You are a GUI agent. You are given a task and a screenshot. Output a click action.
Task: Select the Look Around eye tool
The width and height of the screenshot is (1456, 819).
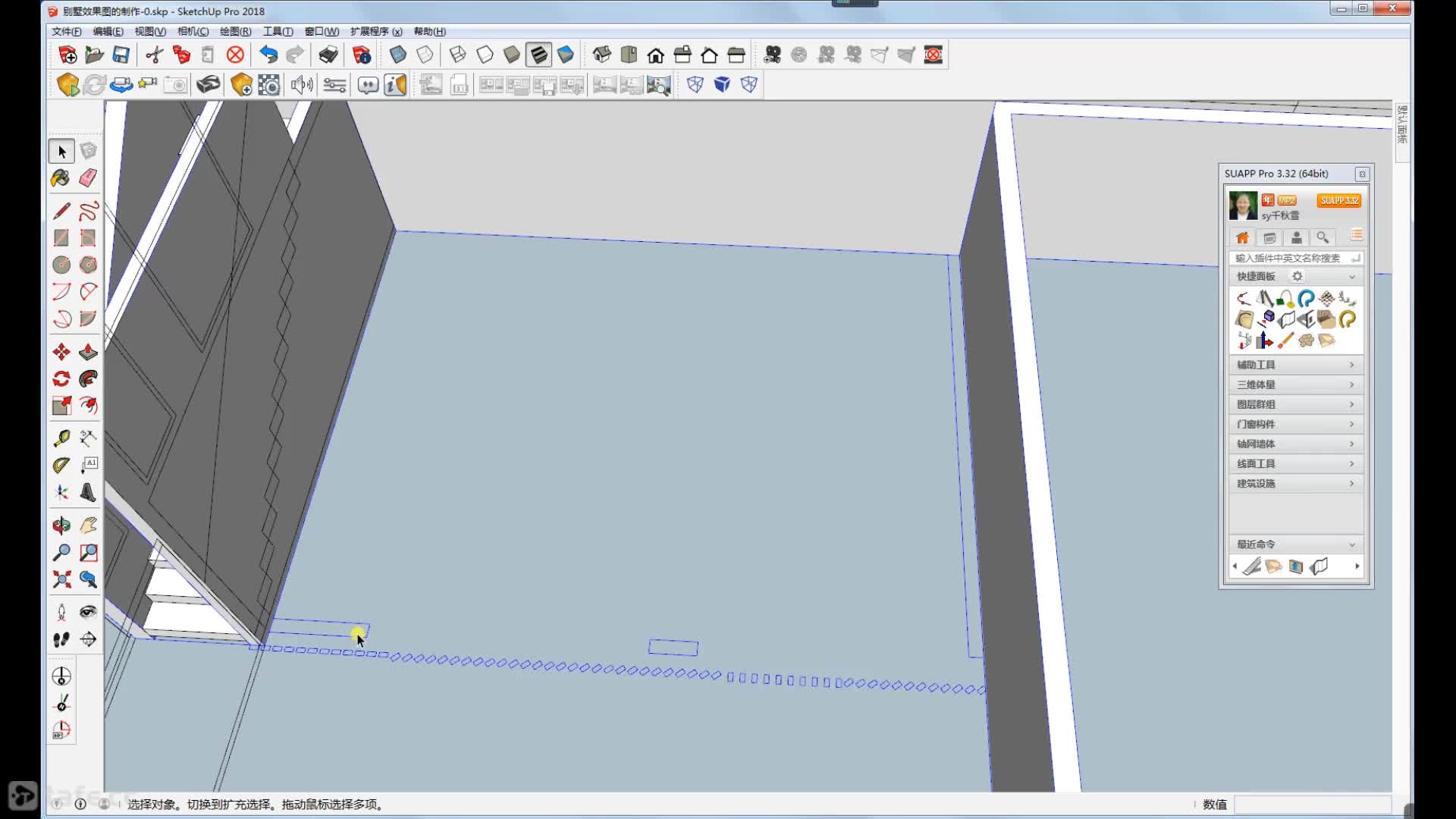tap(88, 612)
